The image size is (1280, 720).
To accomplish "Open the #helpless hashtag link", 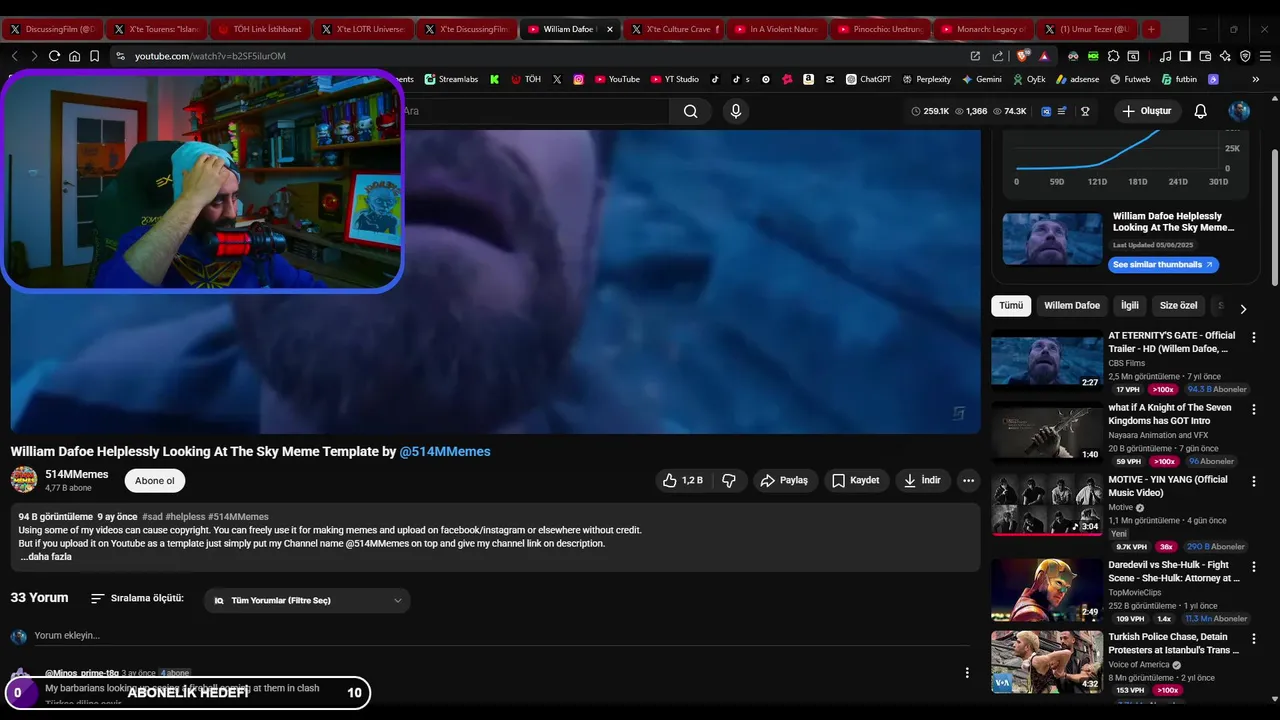I will click(185, 517).
